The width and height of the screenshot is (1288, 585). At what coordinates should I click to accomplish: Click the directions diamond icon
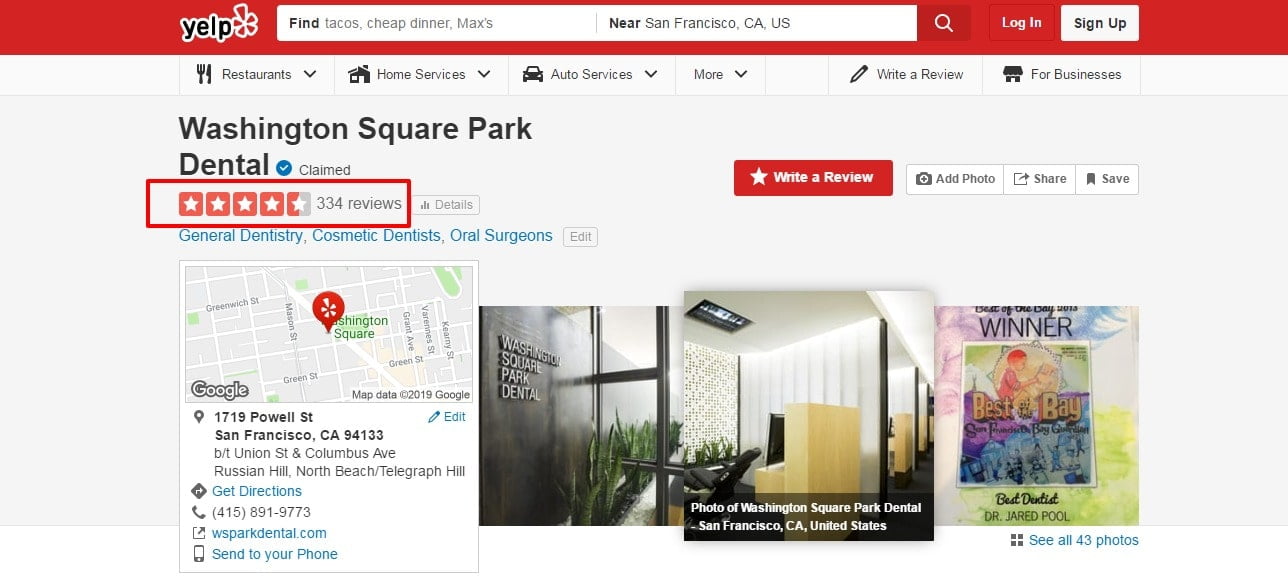coord(199,491)
